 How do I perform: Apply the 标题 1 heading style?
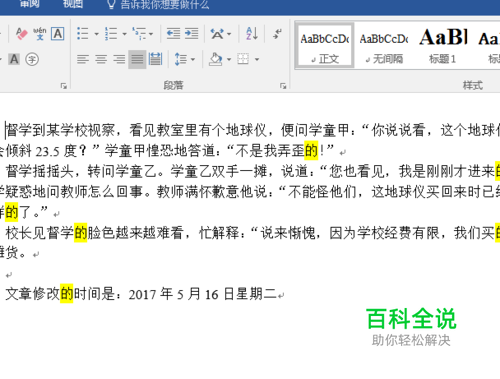point(443,46)
